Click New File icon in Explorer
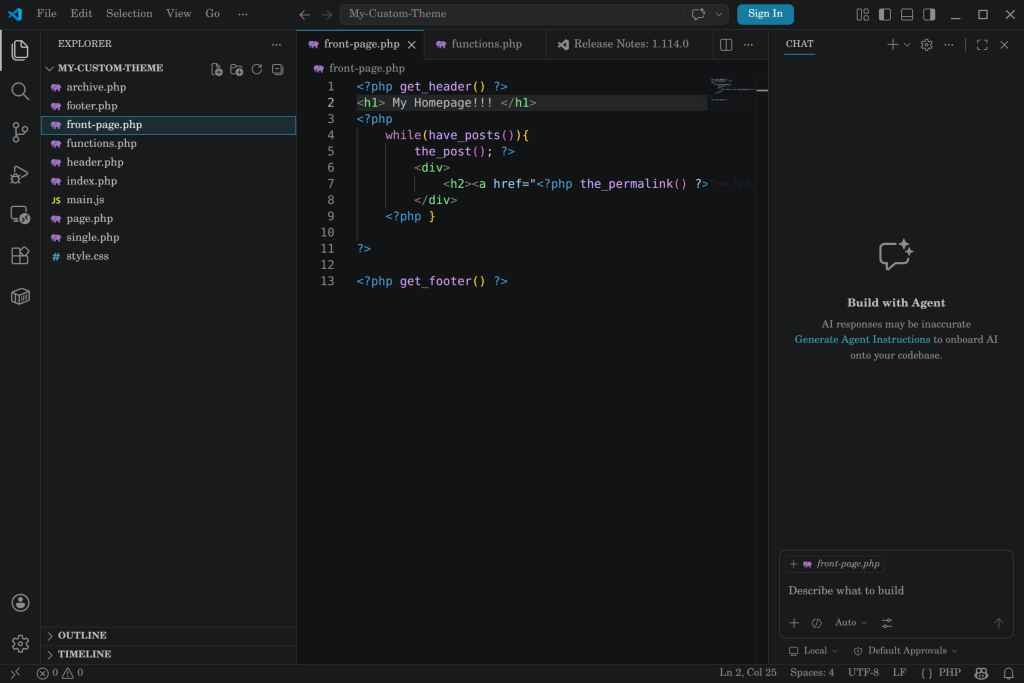Viewport: 1024px width, 683px height. (216, 69)
